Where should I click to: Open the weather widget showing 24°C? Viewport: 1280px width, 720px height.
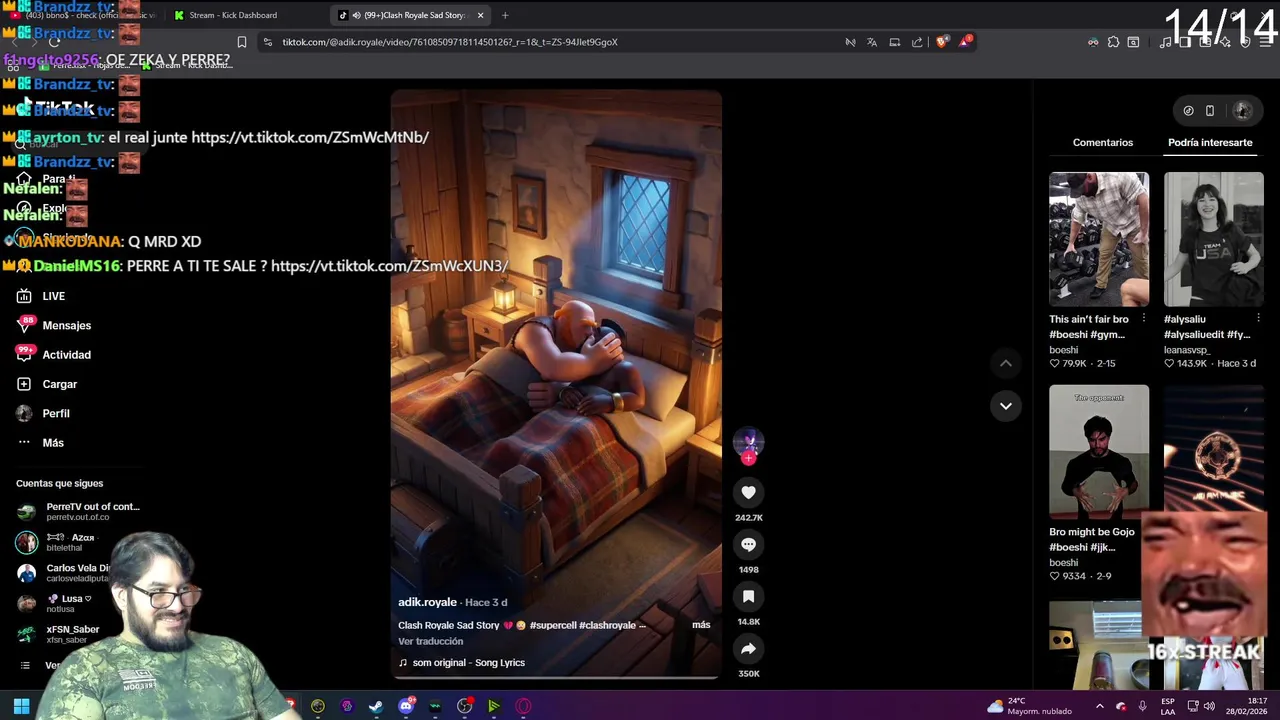click(x=1029, y=706)
